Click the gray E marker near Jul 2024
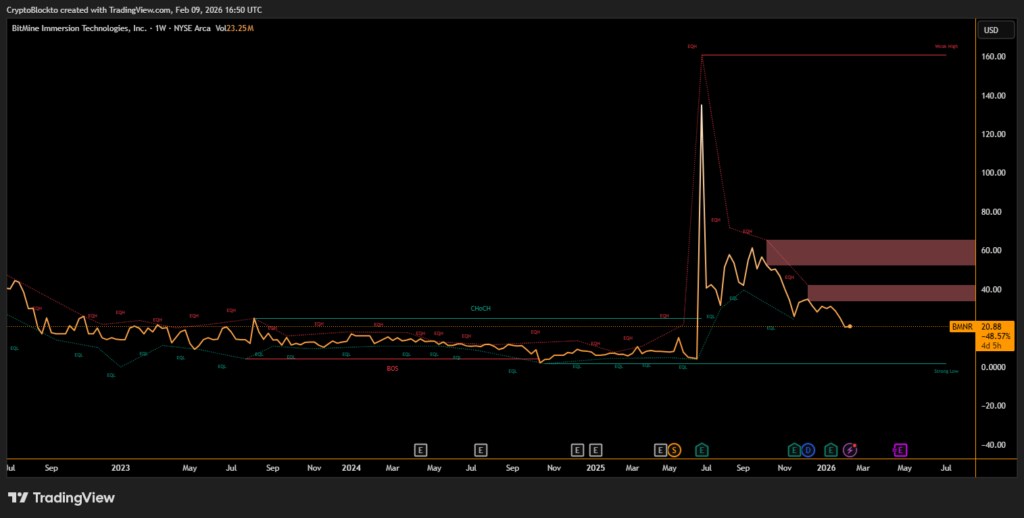Screen dimensions: 1024x518 coord(481,449)
